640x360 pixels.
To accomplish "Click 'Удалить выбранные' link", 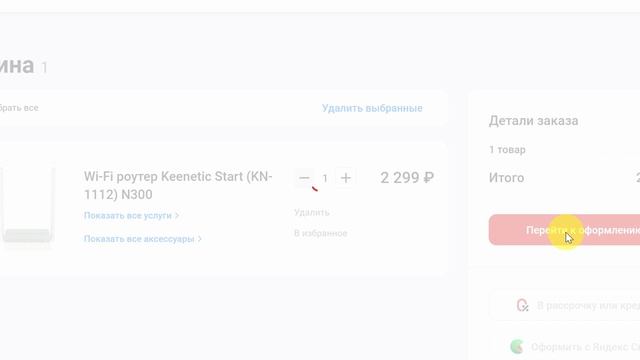I will pyautogui.click(x=372, y=108).
